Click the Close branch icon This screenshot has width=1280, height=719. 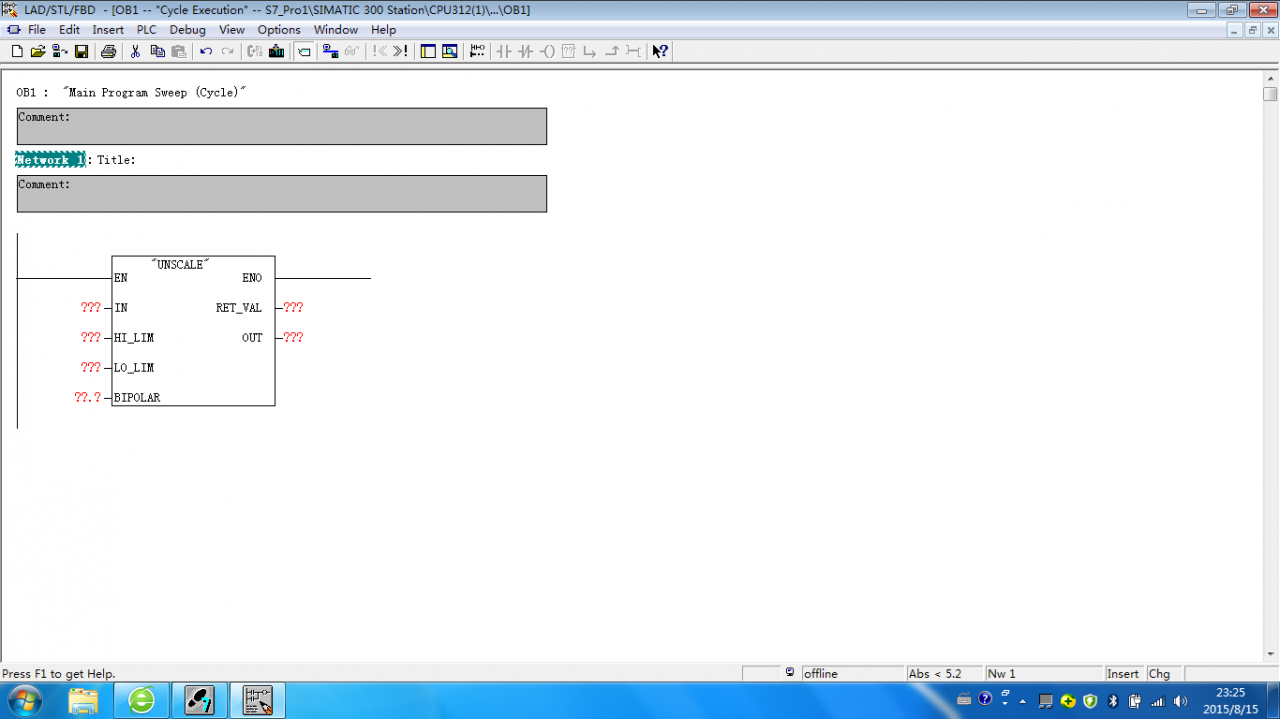611,51
